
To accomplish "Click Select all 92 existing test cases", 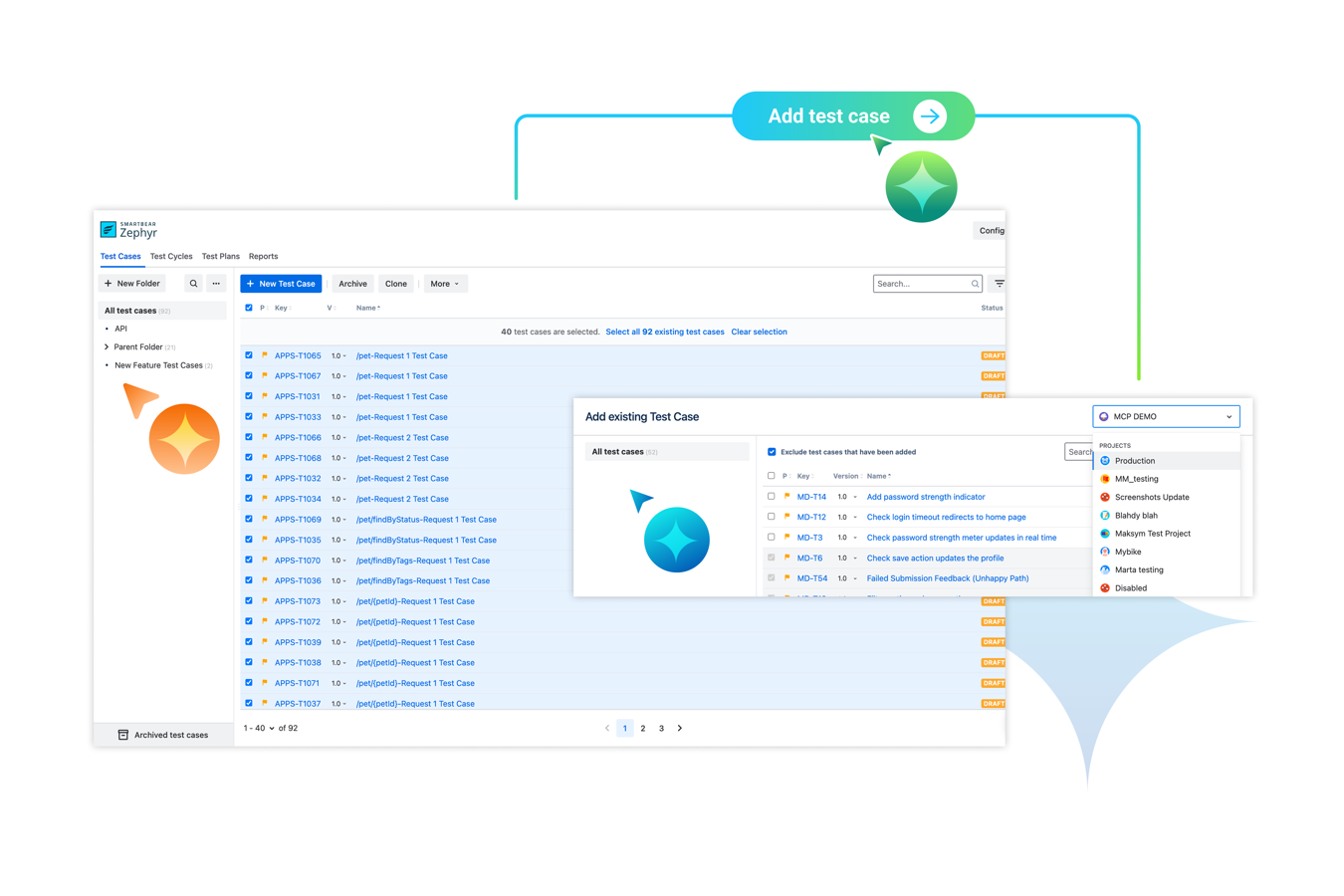I will click(665, 332).
